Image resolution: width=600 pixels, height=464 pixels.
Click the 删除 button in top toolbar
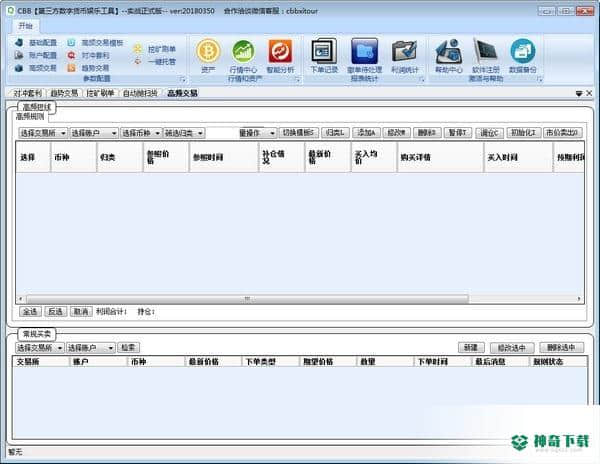point(427,133)
